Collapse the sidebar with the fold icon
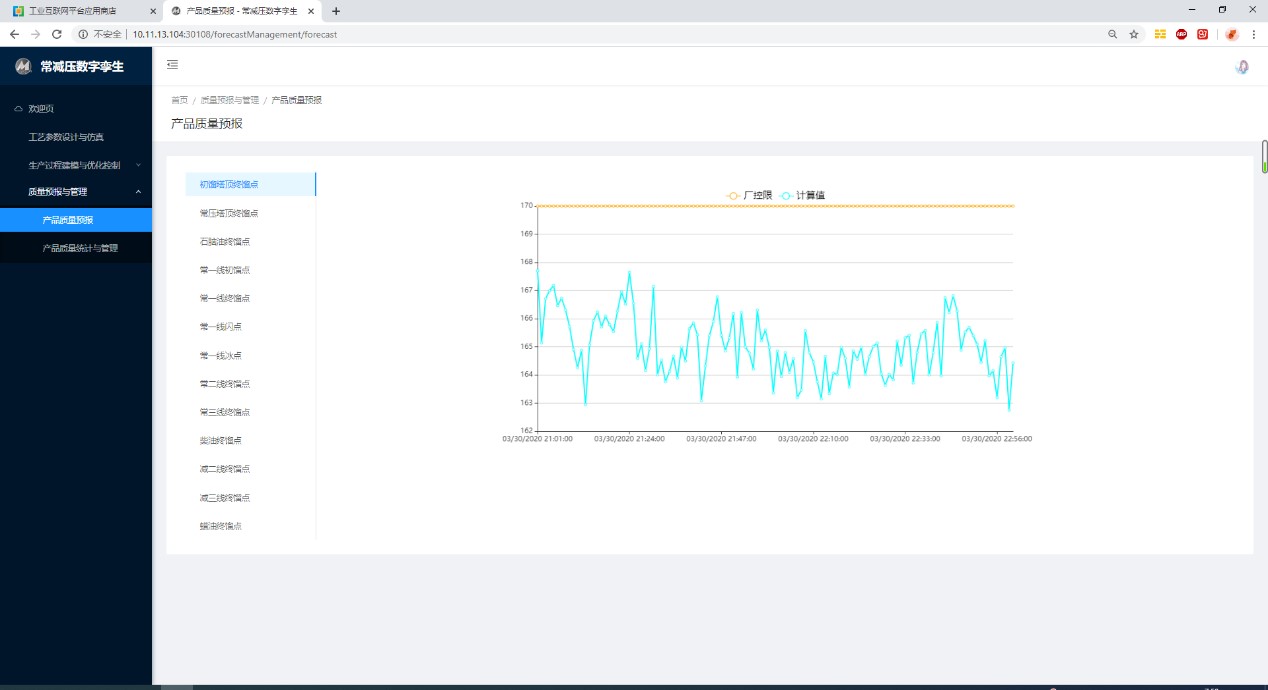Viewport: 1268px width, 690px height. (172, 65)
